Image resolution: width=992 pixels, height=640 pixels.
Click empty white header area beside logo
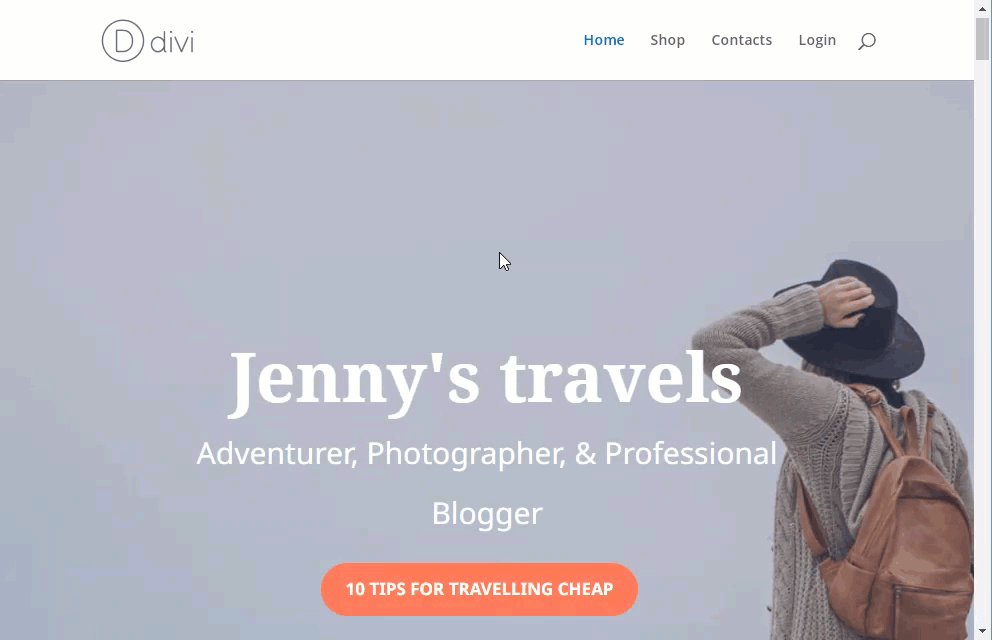coord(380,40)
